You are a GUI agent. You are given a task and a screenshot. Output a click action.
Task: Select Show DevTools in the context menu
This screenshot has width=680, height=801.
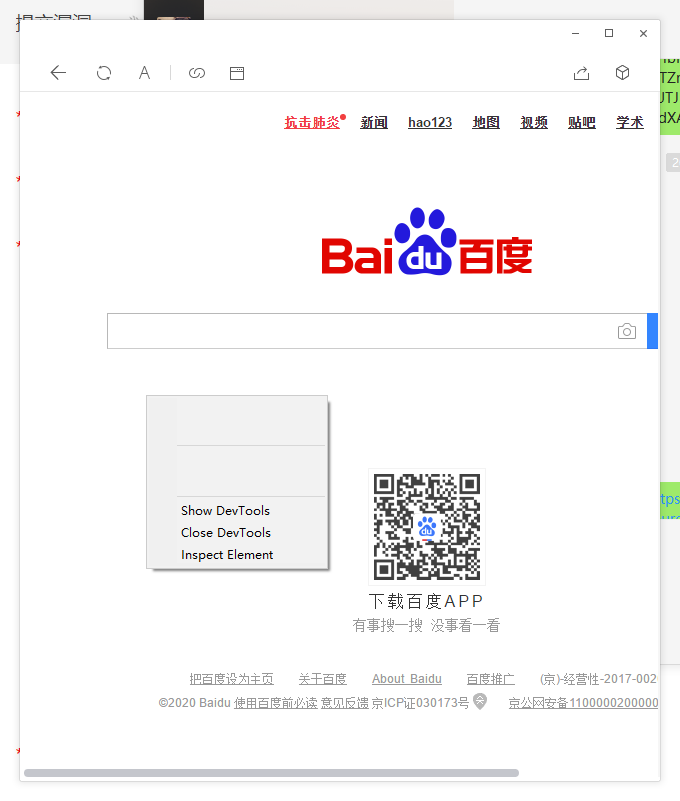coord(225,510)
